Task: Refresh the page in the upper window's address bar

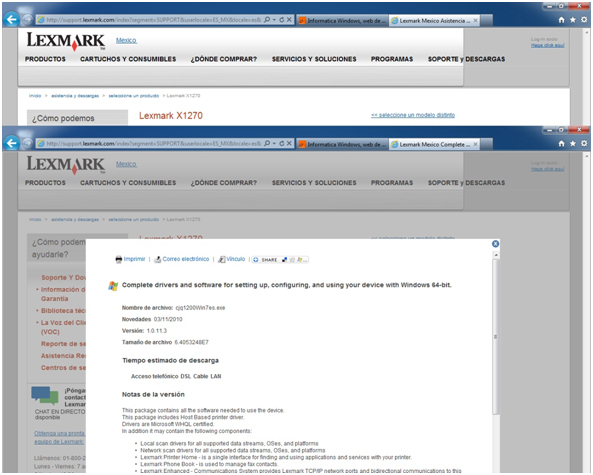Action: coord(282,20)
